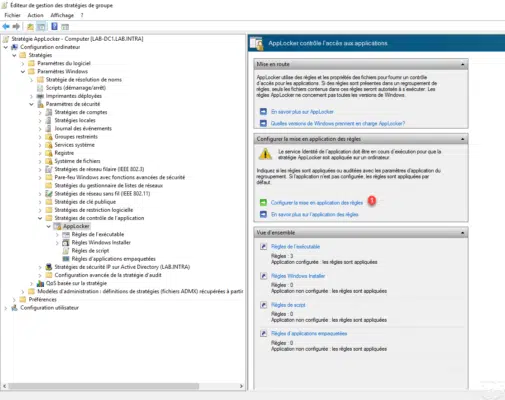Click the Stratégies de réseau sans fil icon
The width and height of the screenshot is (505, 400).
[49, 194]
